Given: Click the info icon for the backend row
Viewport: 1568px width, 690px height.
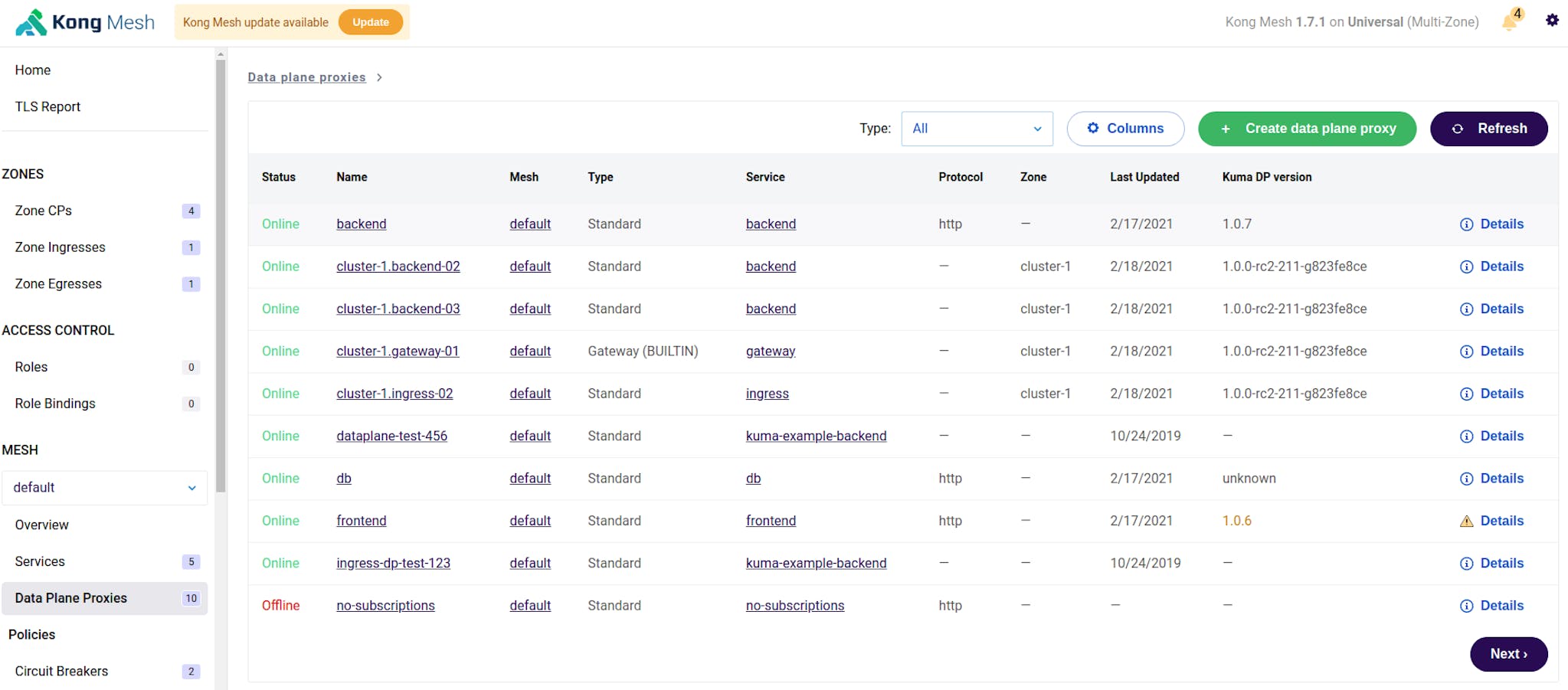Looking at the screenshot, I should point(1466,224).
